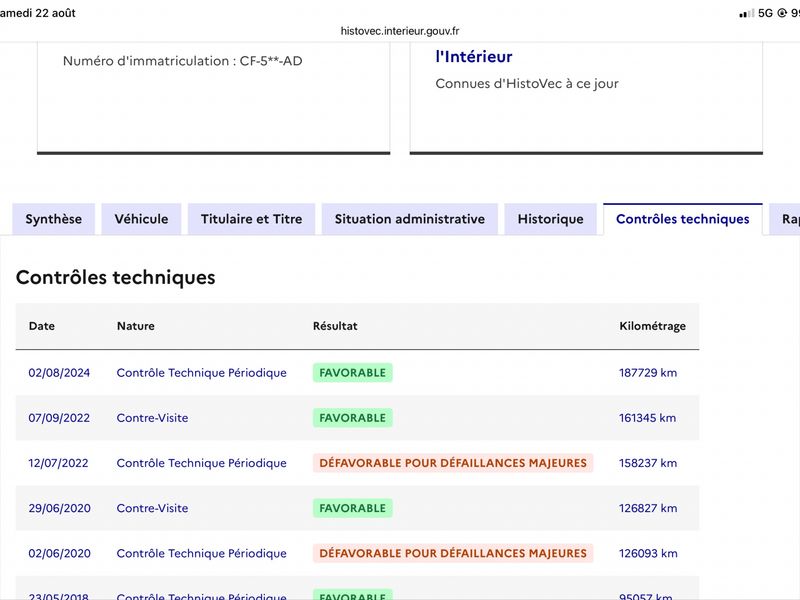The width and height of the screenshot is (800, 600).
Task: Open the Synthèse tab
Action: pyautogui.click(x=54, y=219)
